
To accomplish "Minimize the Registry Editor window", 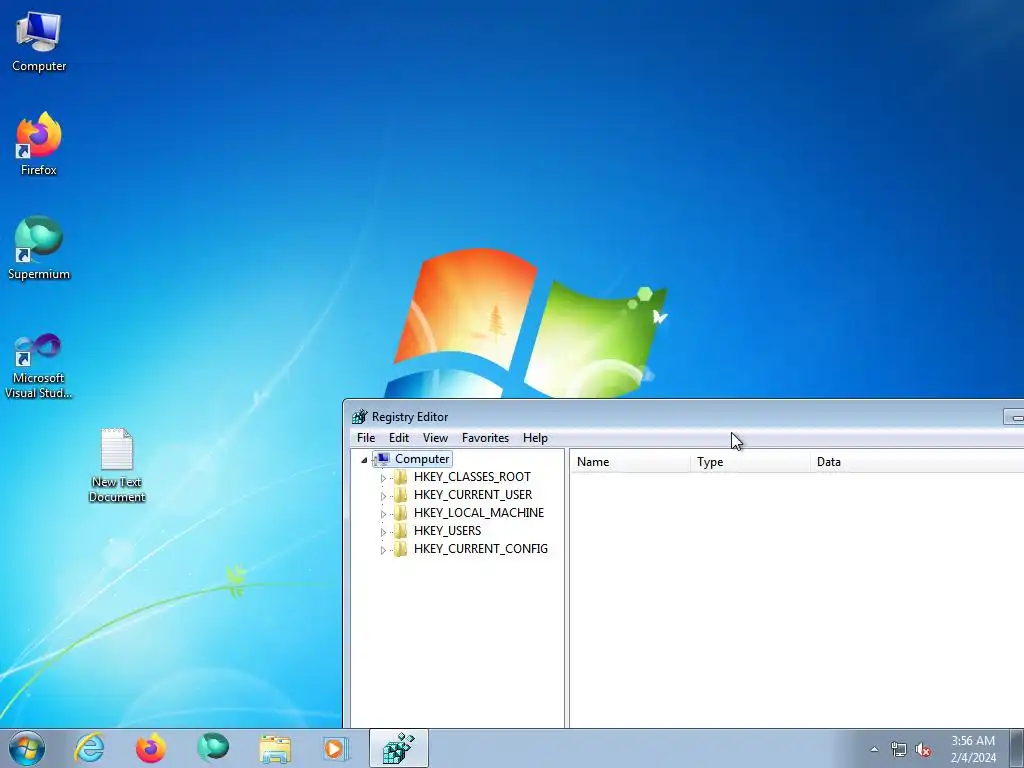I will click(x=1015, y=417).
